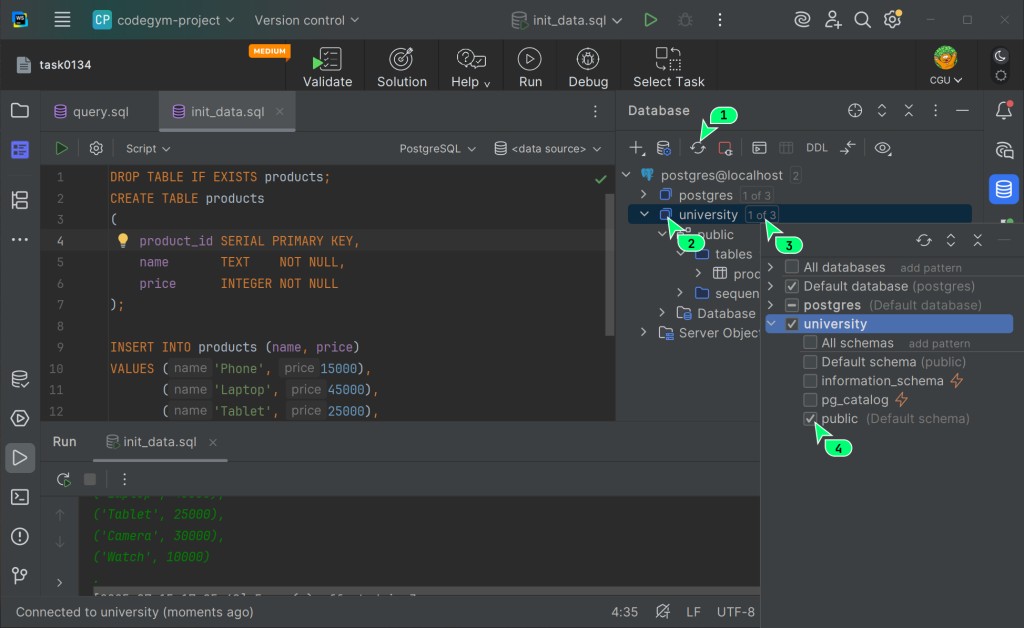1024x628 pixels.
Task: Check the All databases checkbox
Action: click(x=792, y=267)
